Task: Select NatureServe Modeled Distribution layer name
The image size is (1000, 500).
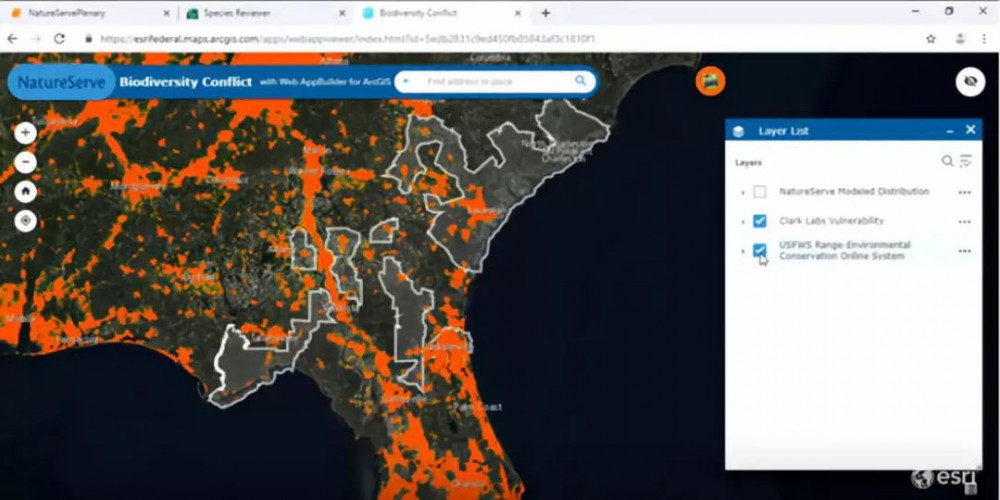Action: (854, 191)
